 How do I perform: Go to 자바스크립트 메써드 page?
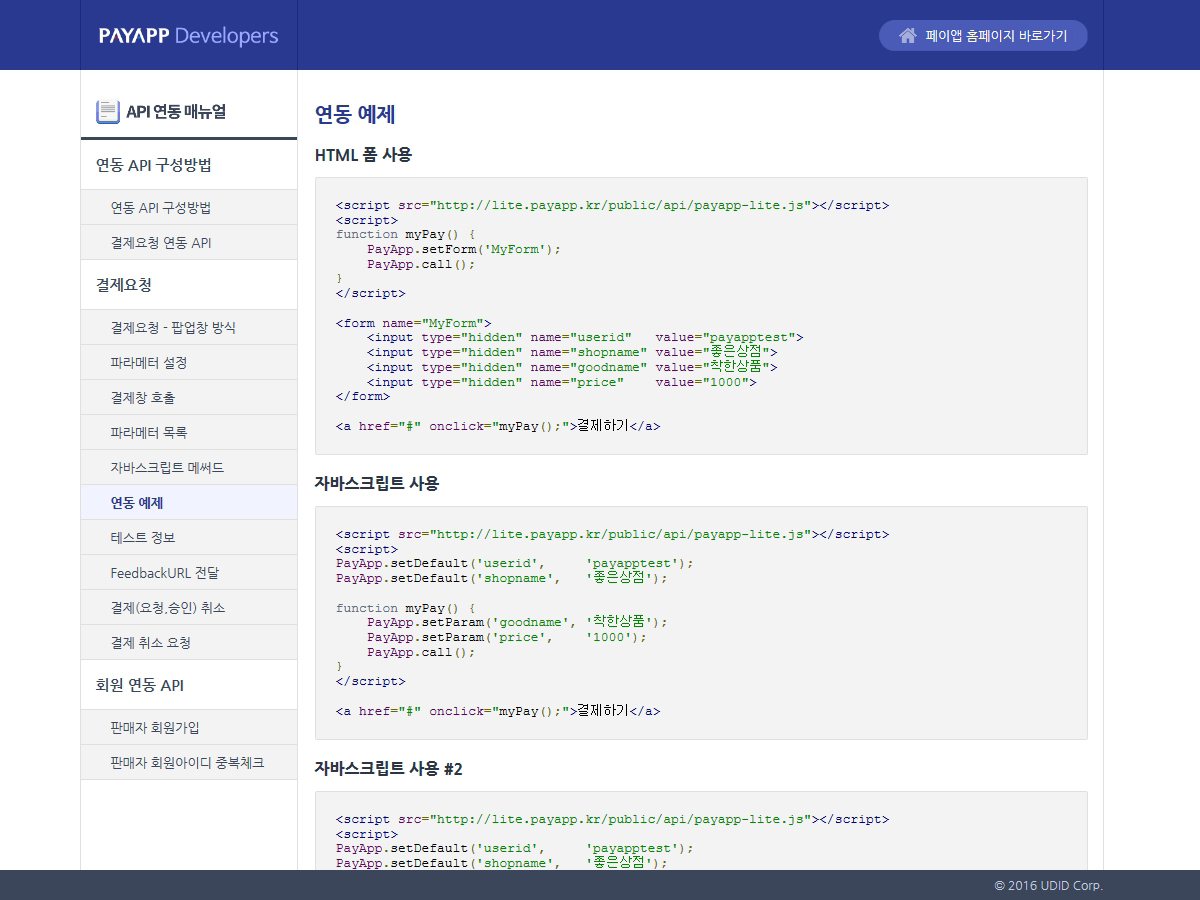(189, 468)
